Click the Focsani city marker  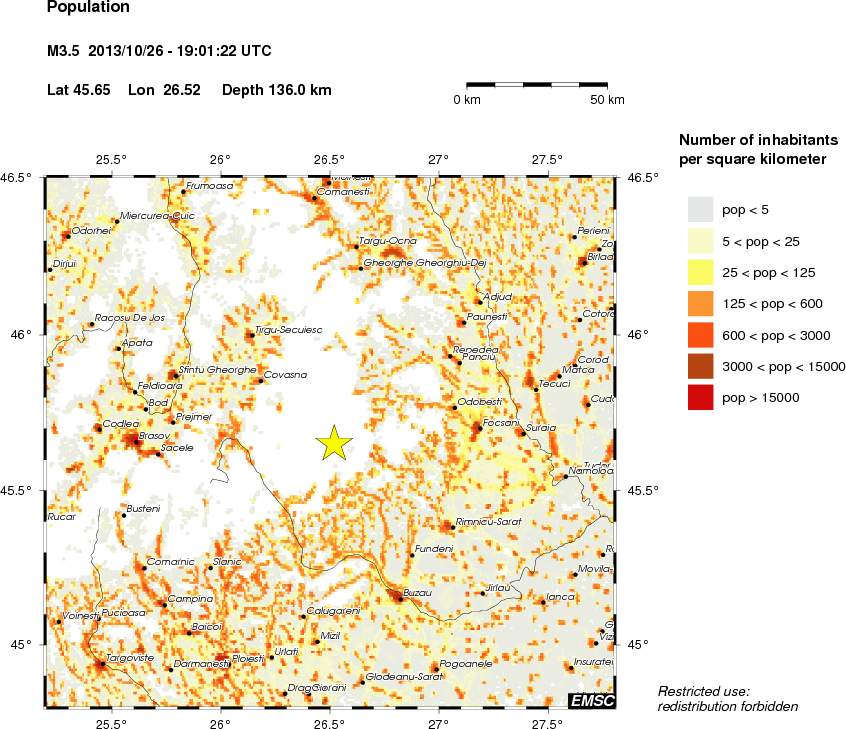pyautogui.click(x=479, y=430)
